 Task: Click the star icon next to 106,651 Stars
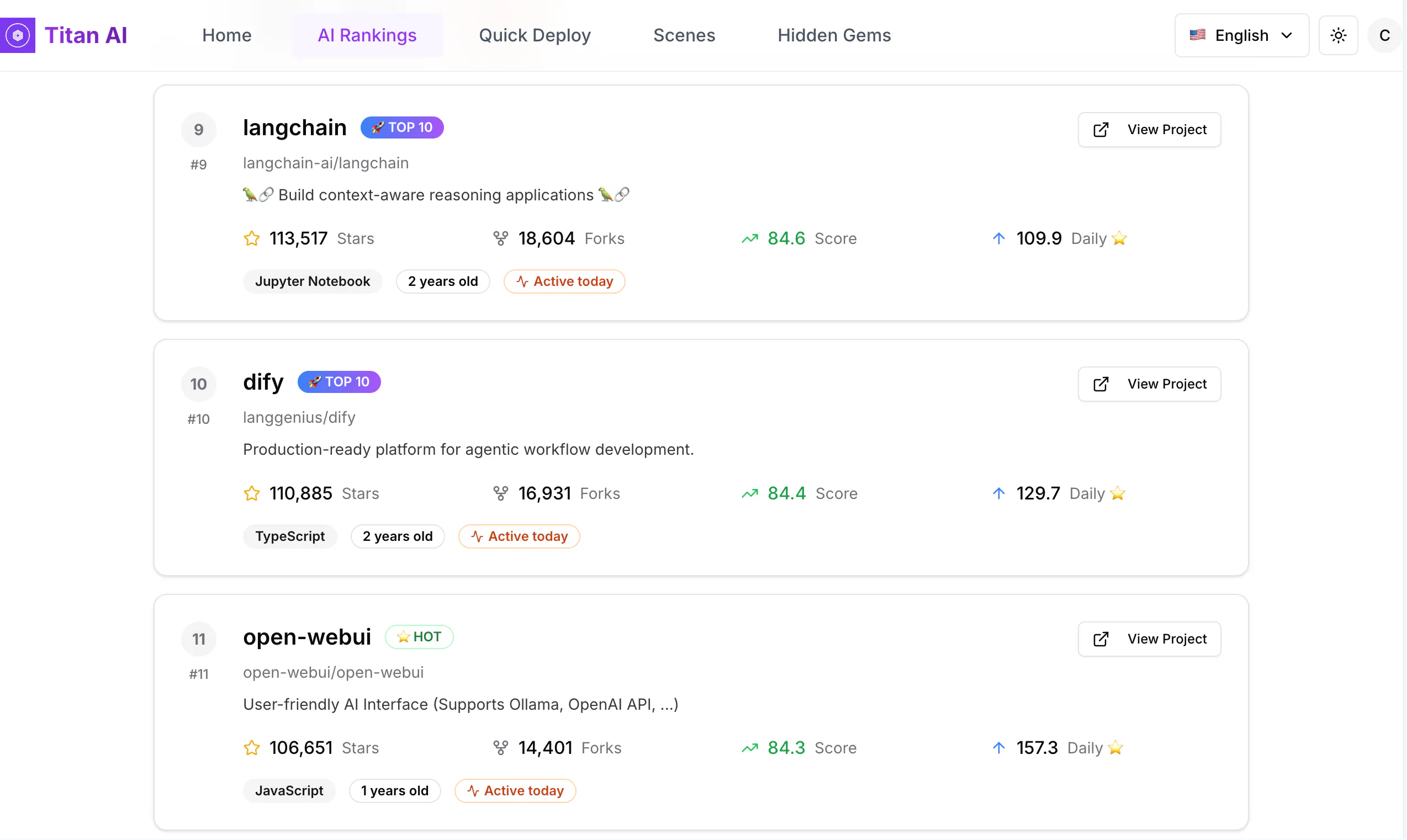(x=252, y=748)
